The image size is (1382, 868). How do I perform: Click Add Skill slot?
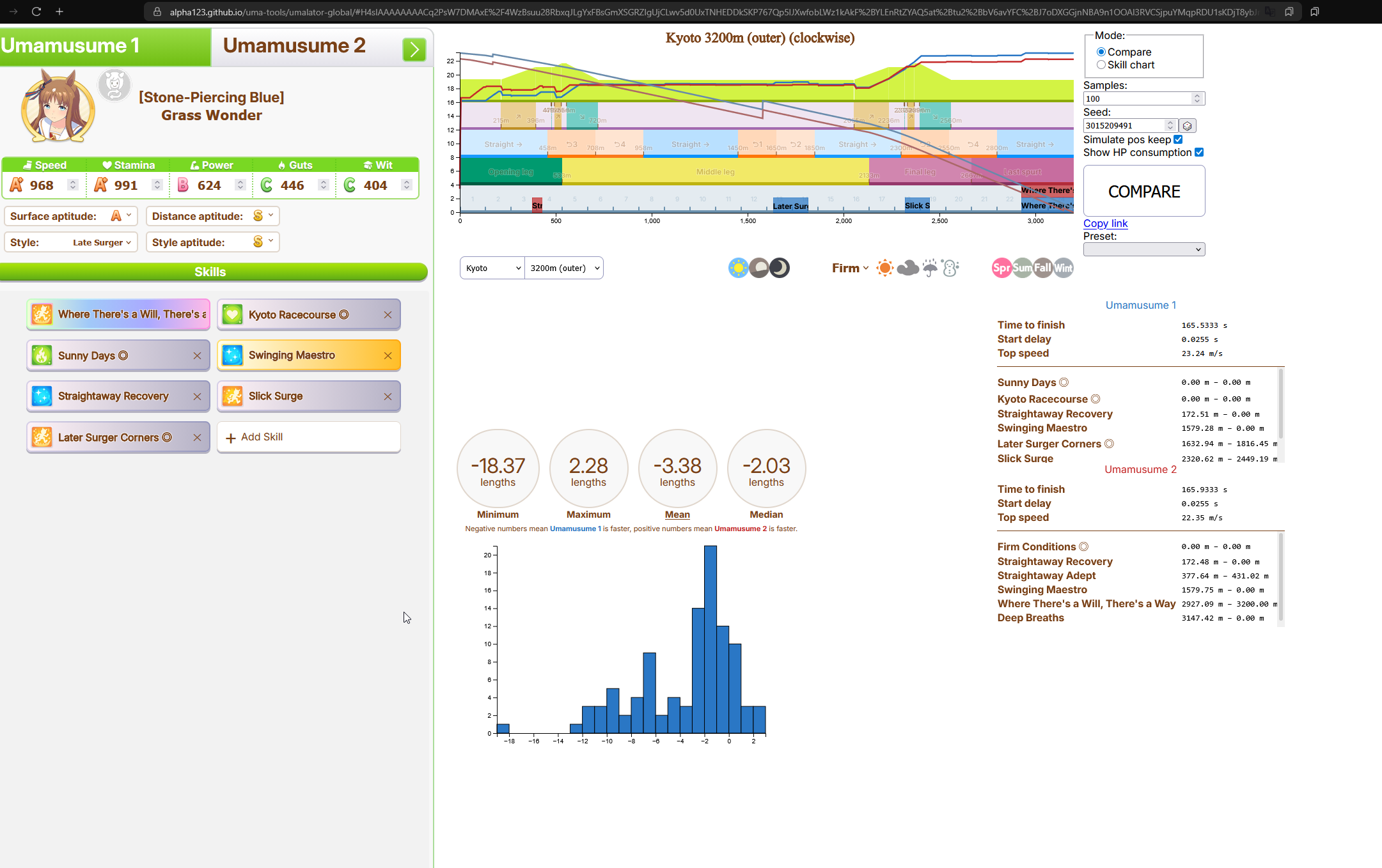click(308, 437)
